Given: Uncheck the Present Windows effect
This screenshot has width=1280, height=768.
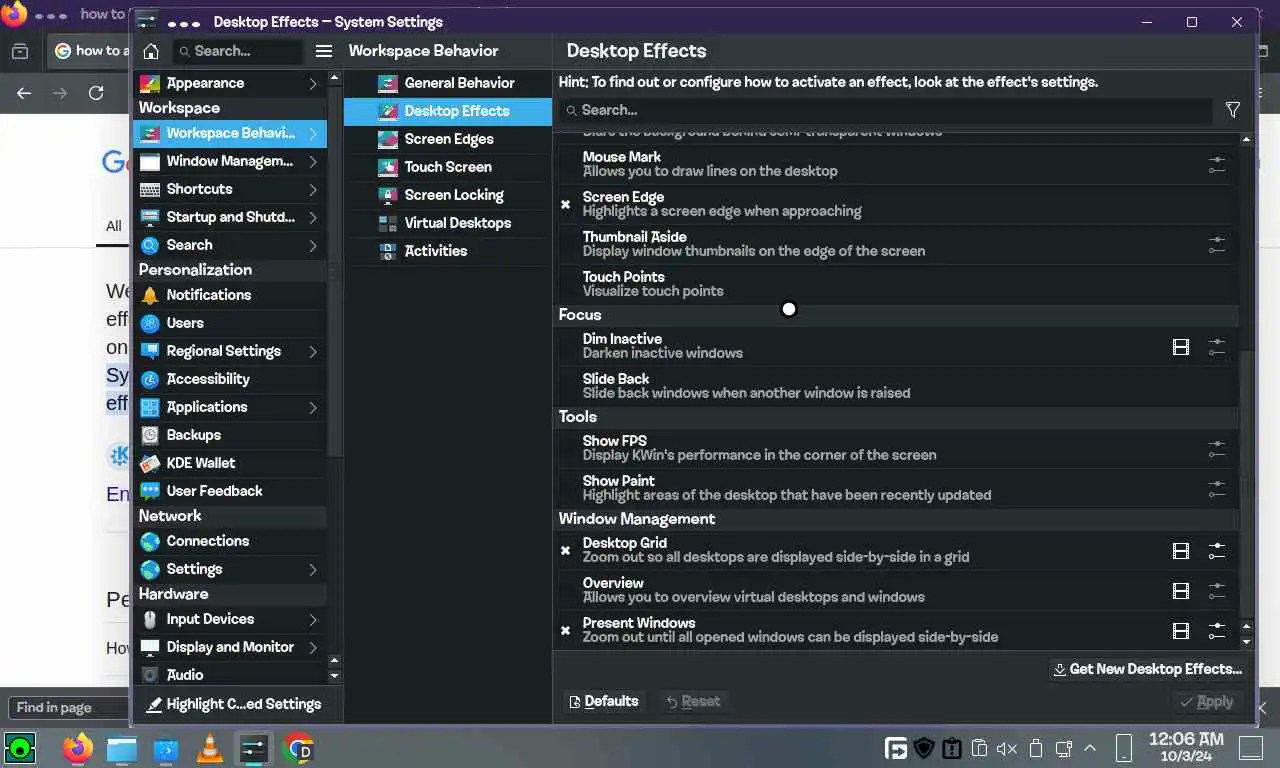Looking at the screenshot, I should [x=565, y=630].
